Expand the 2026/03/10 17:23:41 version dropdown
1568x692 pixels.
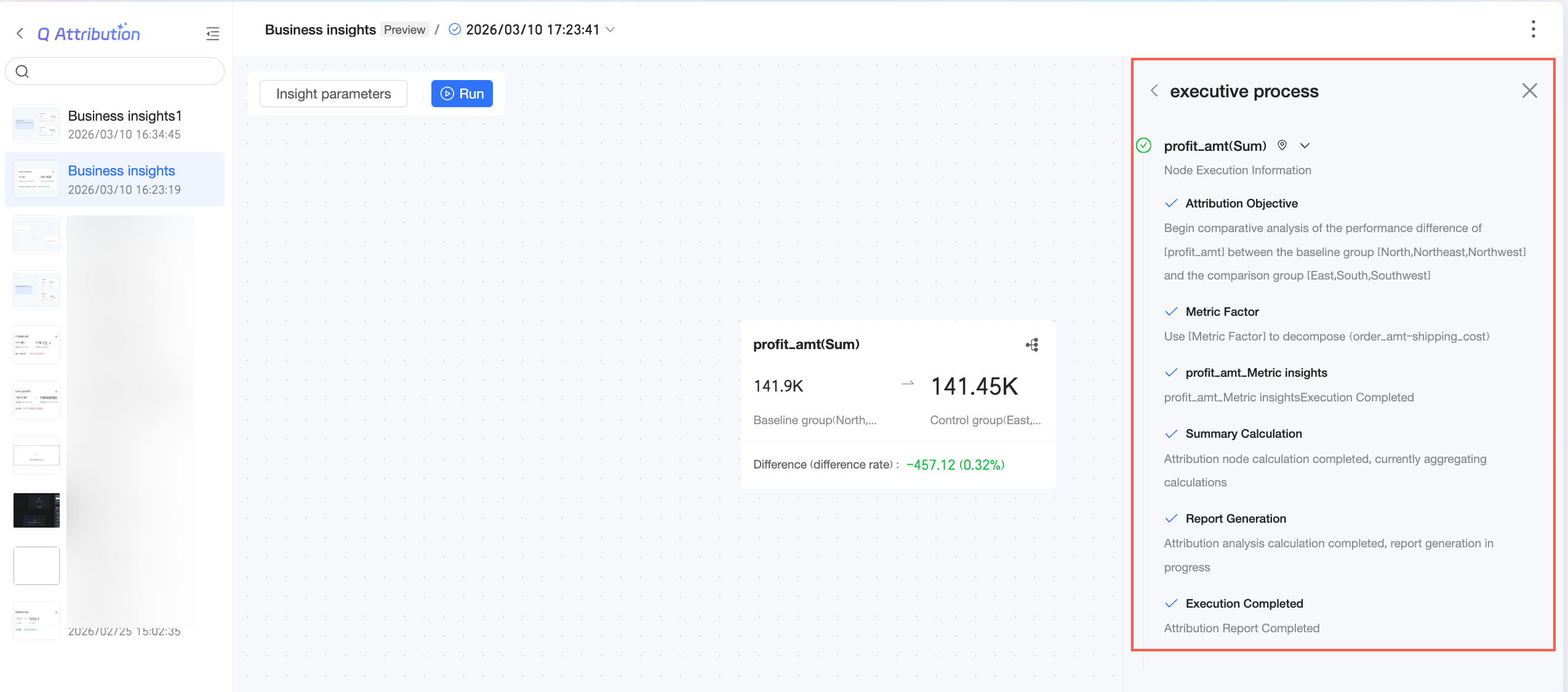coord(610,30)
